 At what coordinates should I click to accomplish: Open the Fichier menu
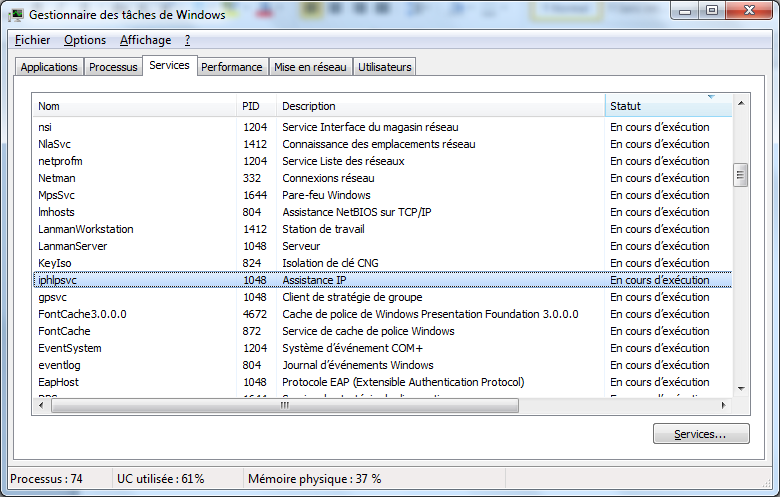pyautogui.click(x=32, y=40)
